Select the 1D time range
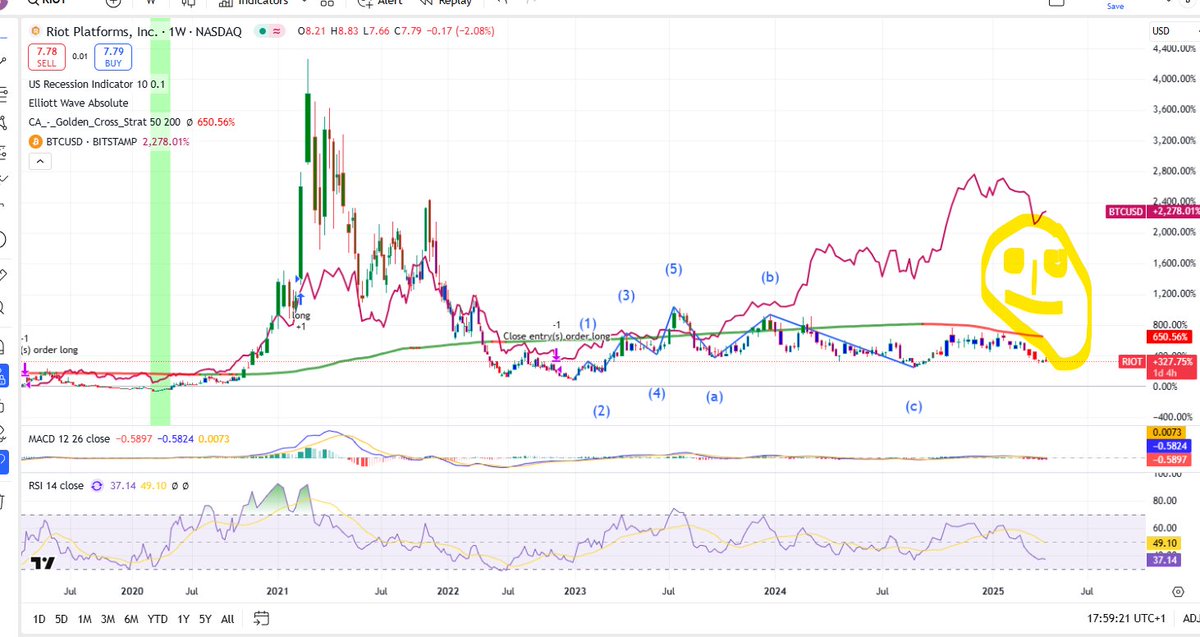The height and width of the screenshot is (637, 1200). (x=39, y=619)
